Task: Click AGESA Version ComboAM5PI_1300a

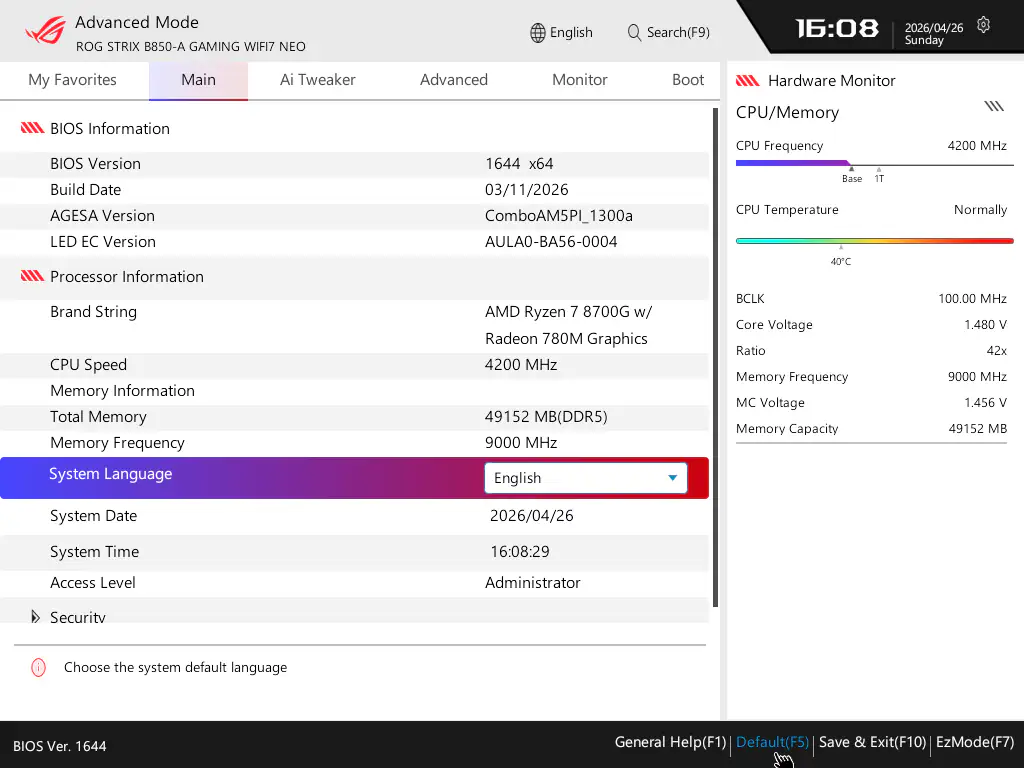Action: click(558, 216)
